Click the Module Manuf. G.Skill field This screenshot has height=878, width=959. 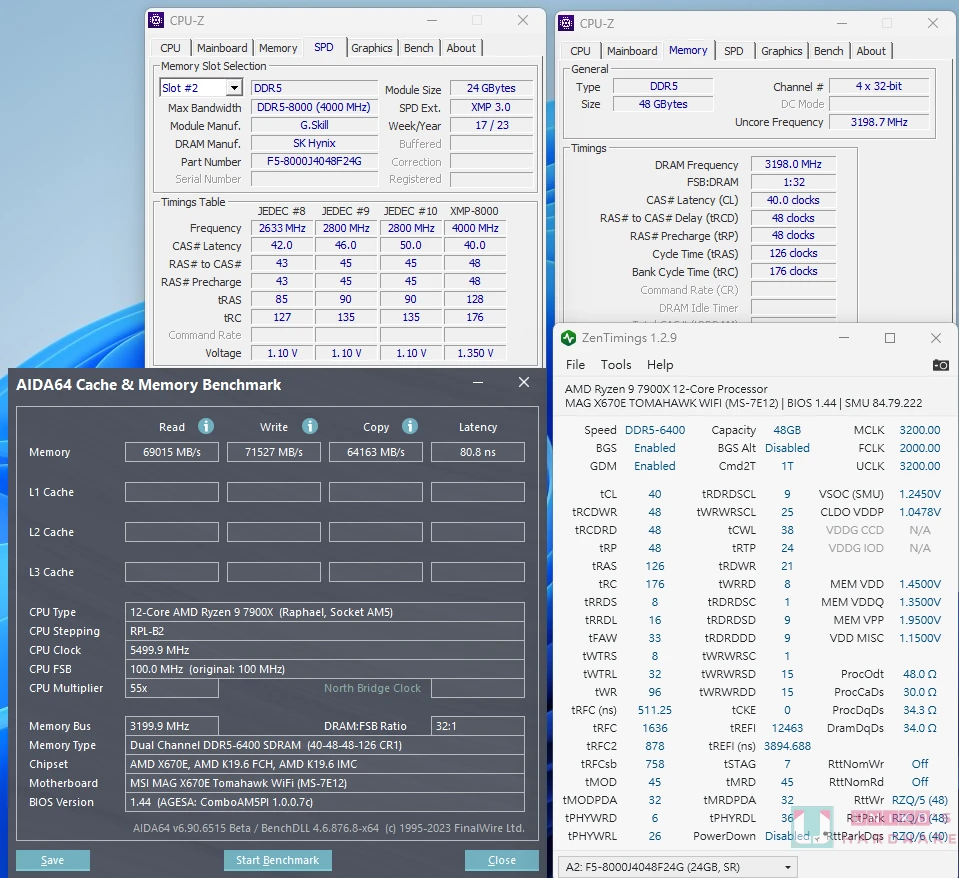pyautogui.click(x=314, y=125)
